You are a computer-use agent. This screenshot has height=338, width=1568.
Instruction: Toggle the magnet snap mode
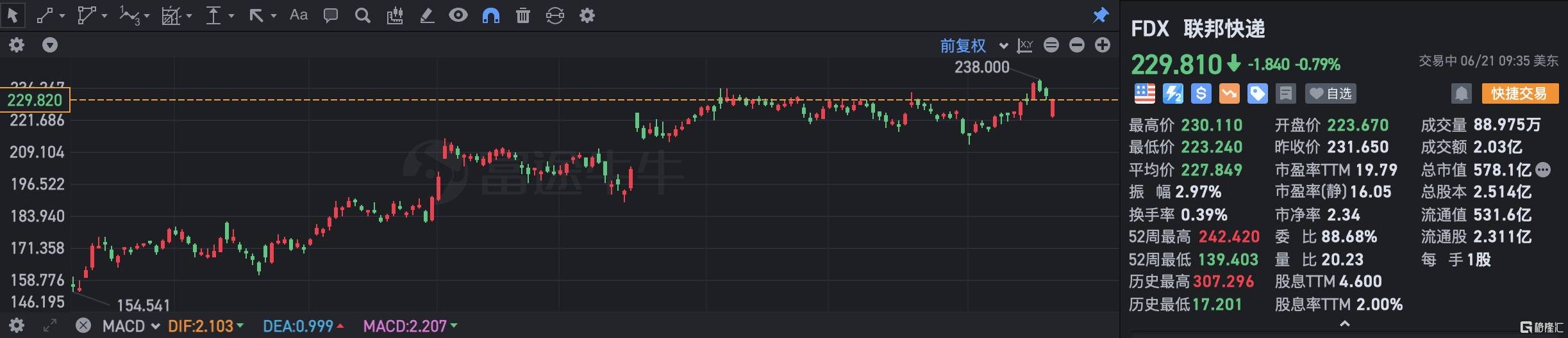coord(491,15)
